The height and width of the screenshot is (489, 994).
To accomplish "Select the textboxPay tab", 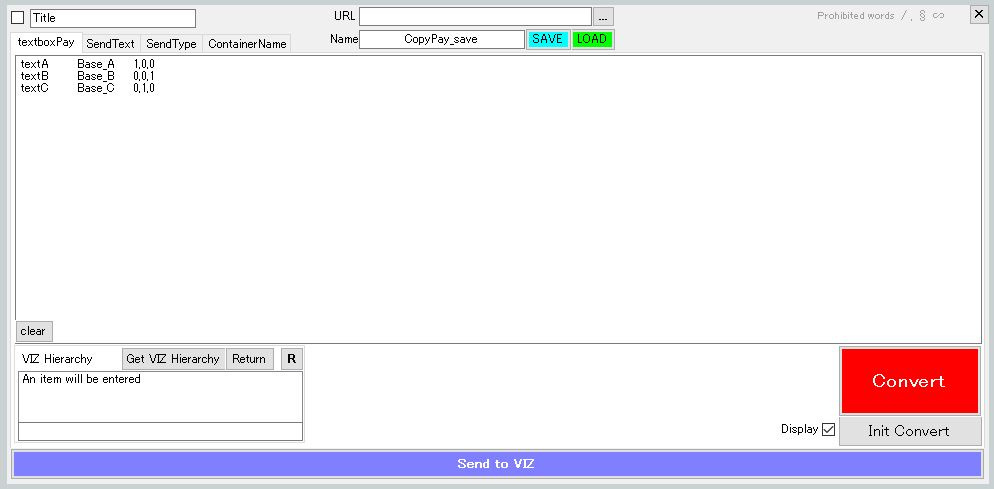I will point(46,43).
